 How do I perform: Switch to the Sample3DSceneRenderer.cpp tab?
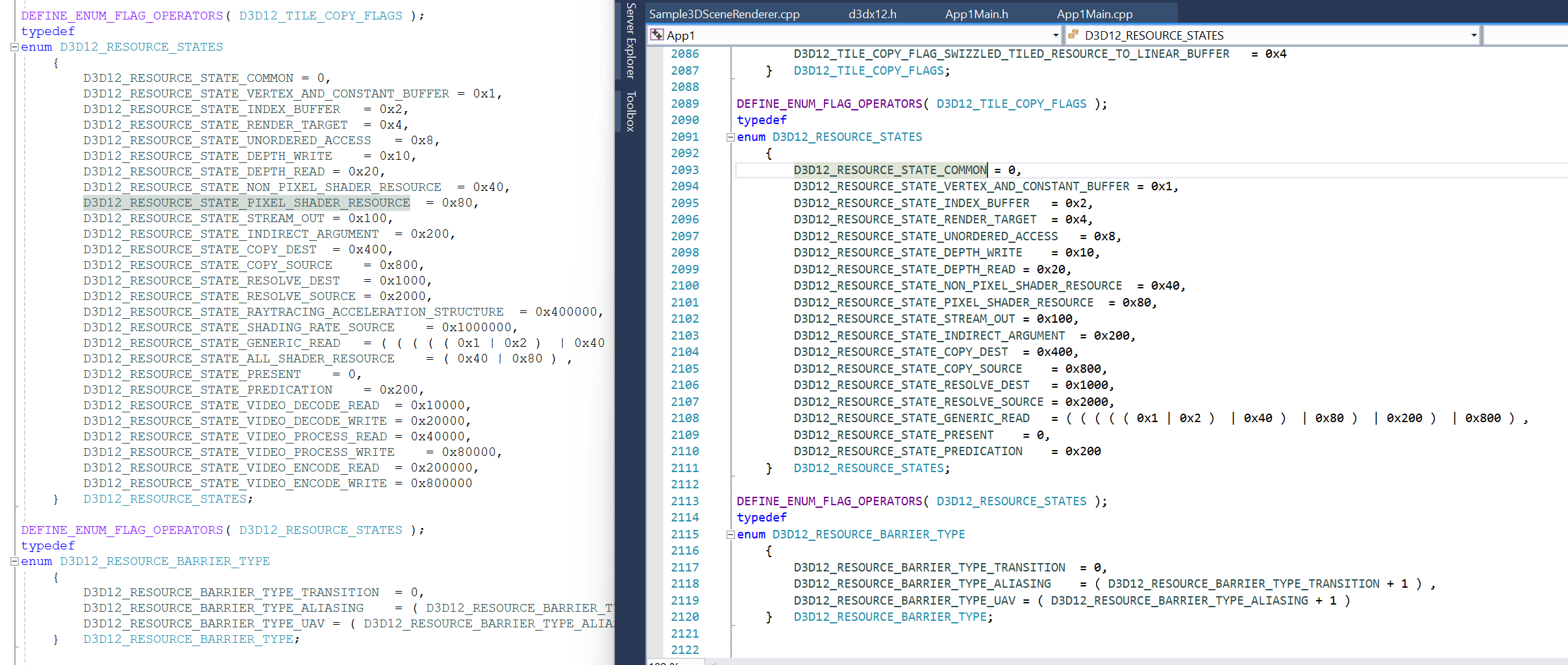pos(724,14)
